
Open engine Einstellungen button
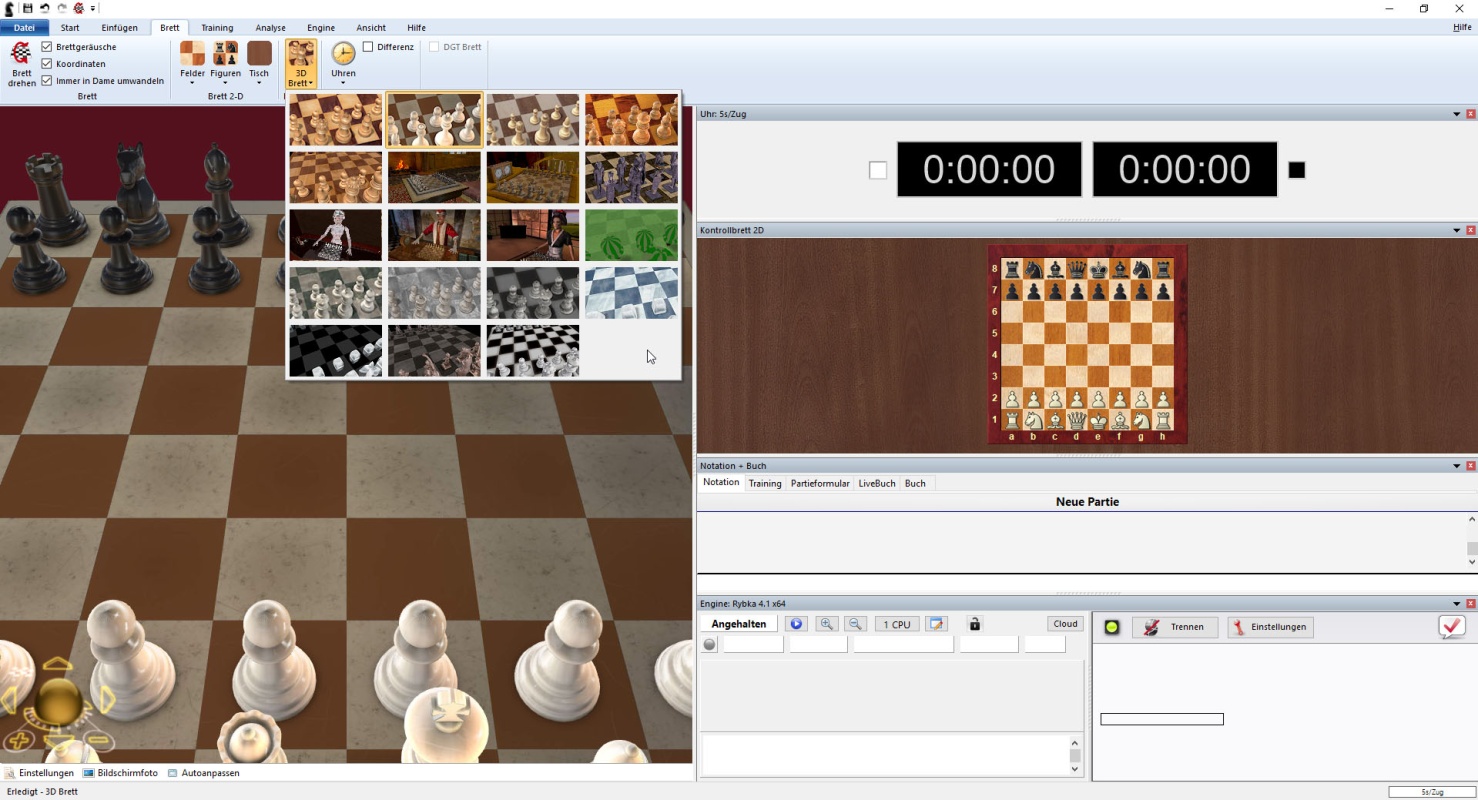point(1270,627)
